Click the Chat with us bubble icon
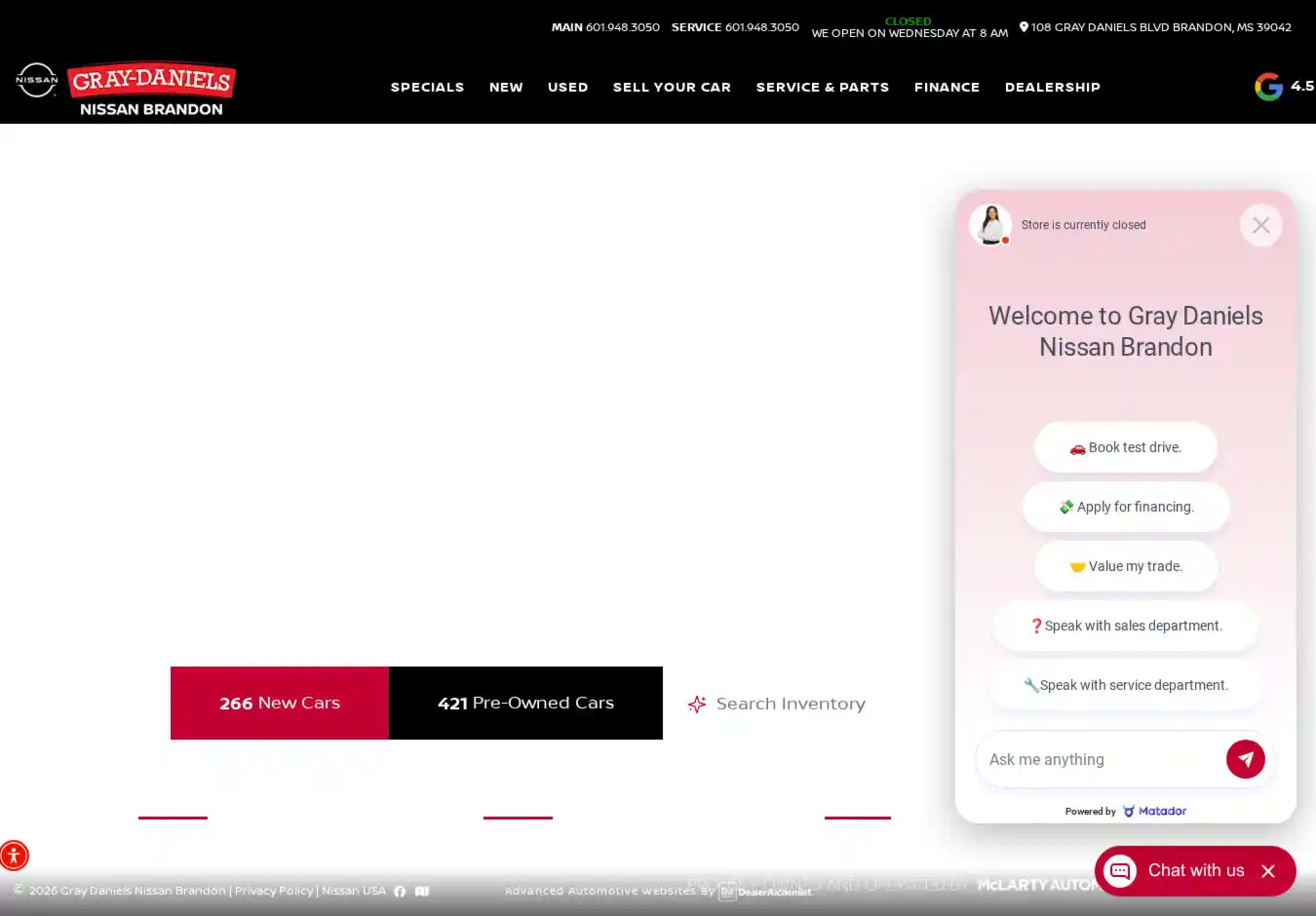This screenshot has width=1316, height=916. 1120,871
